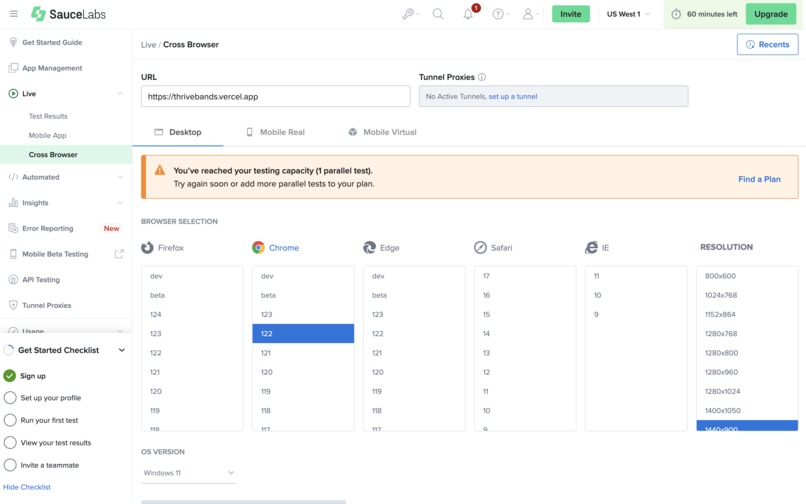Click the Firefox browser icon

pos(148,248)
